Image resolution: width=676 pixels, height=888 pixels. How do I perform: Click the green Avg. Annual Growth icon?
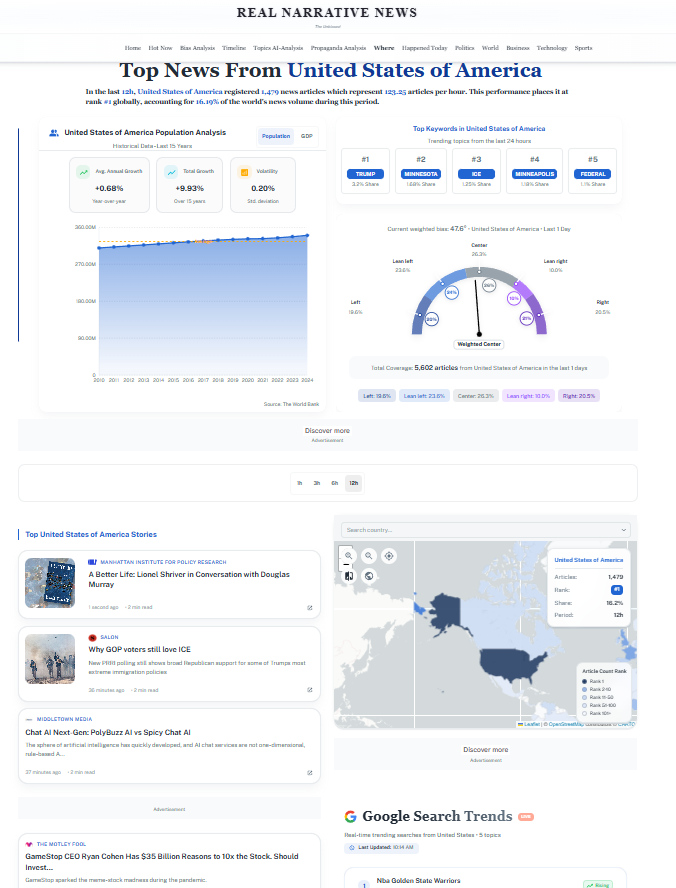point(83,172)
